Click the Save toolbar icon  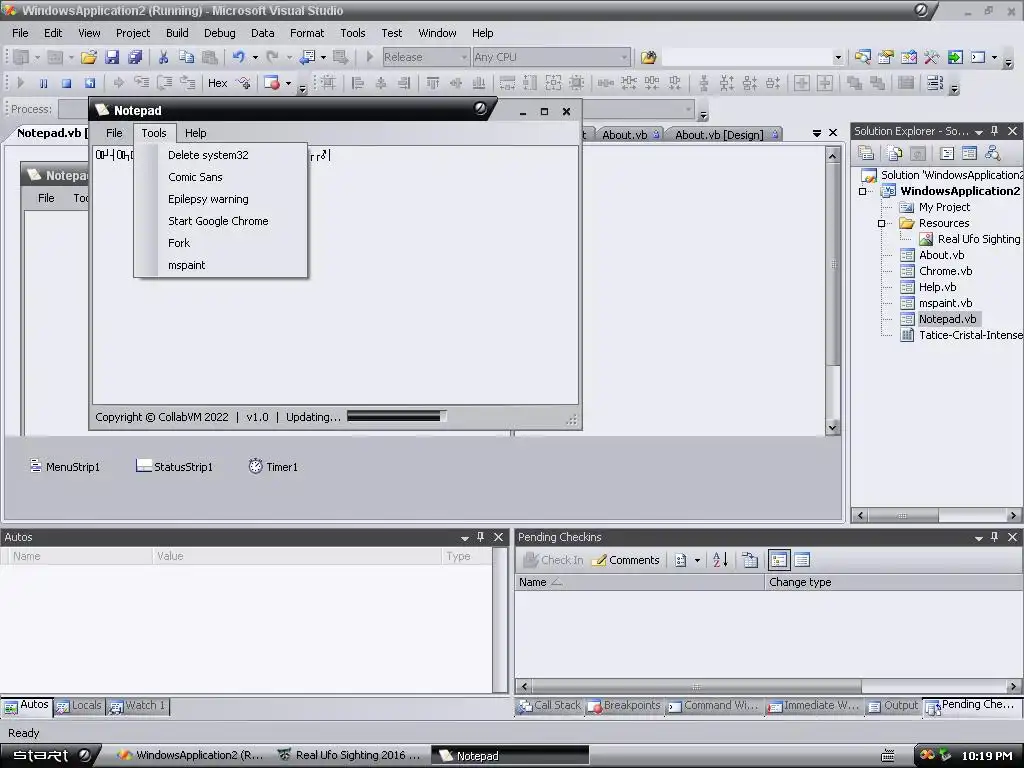click(x=112, y=57)
